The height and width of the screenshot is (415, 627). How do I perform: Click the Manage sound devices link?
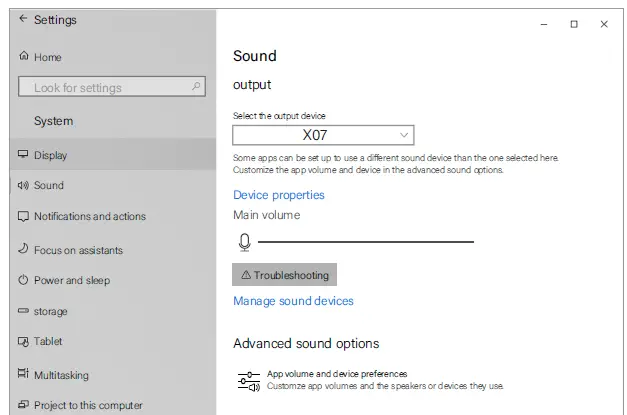point(293,301)
